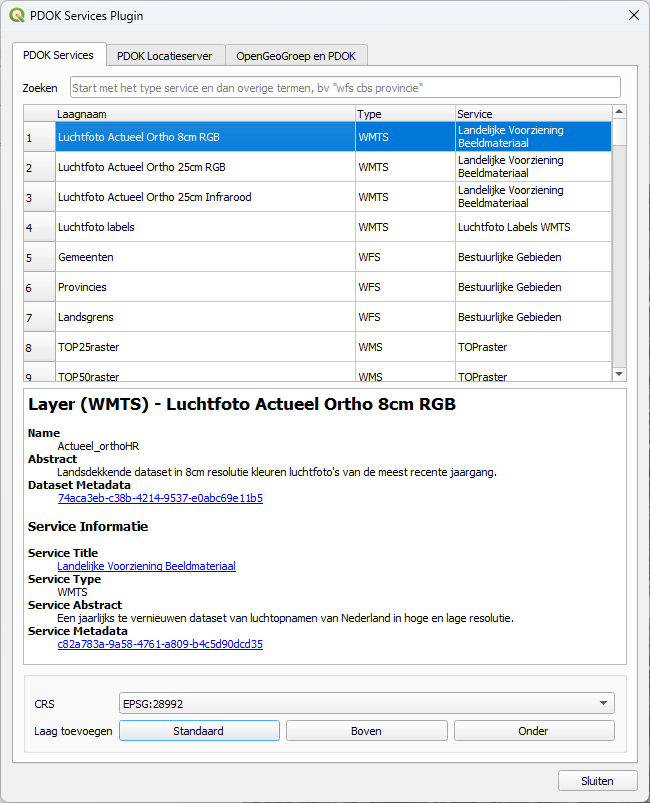This screenshot has width=650, height=803.
Task: Select the PDOK Services tab
Action: point(58,55)
